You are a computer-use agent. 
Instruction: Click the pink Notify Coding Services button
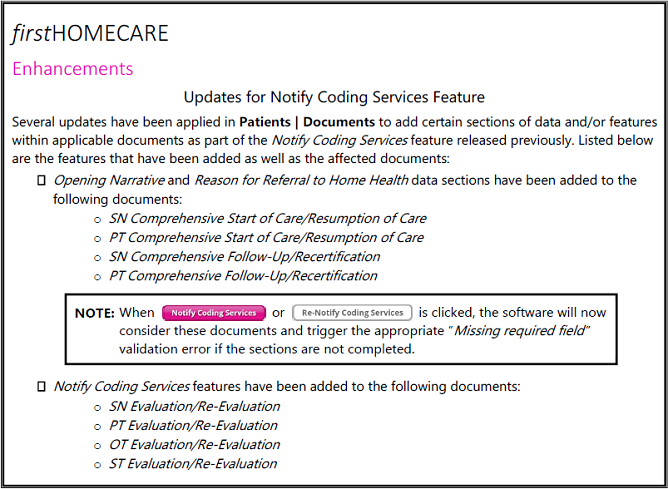[x=214, y=313]
